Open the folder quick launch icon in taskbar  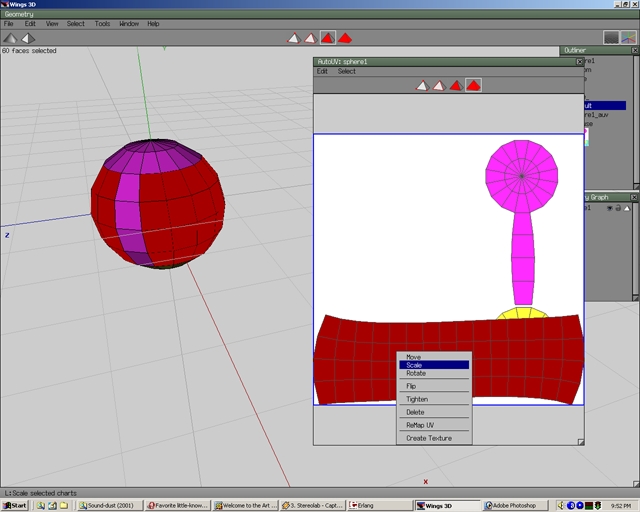click(64, 505)
